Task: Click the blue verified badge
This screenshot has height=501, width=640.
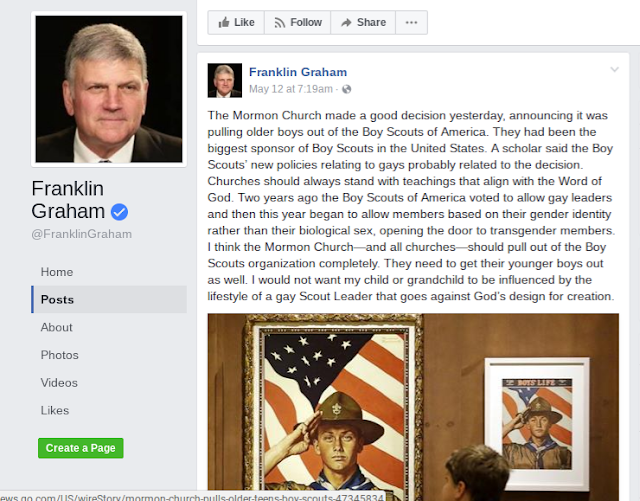Action: point(120,212)
